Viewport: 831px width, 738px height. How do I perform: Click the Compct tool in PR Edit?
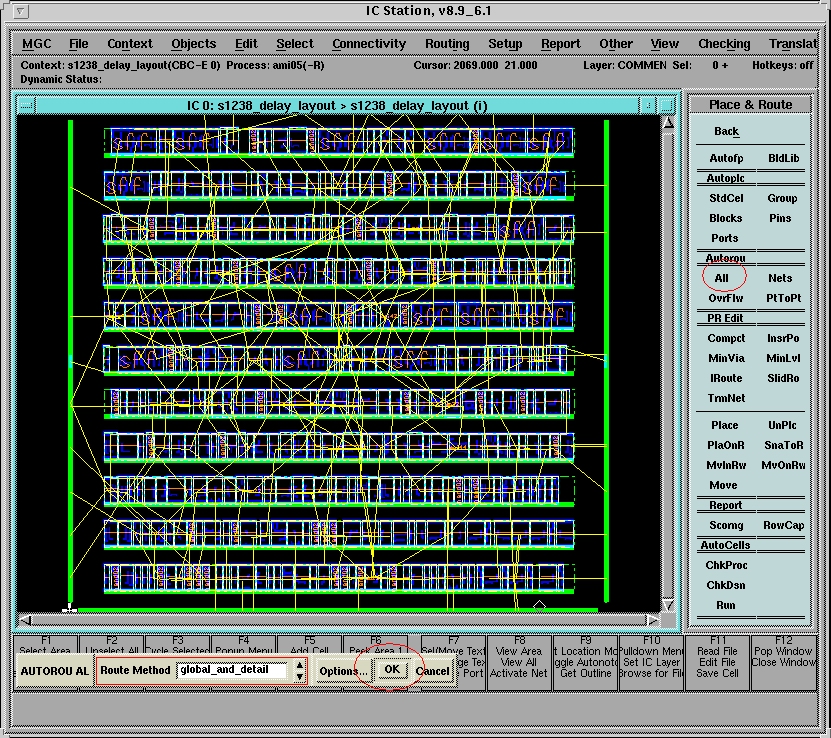pyautogui.click(x=726, y=338)
